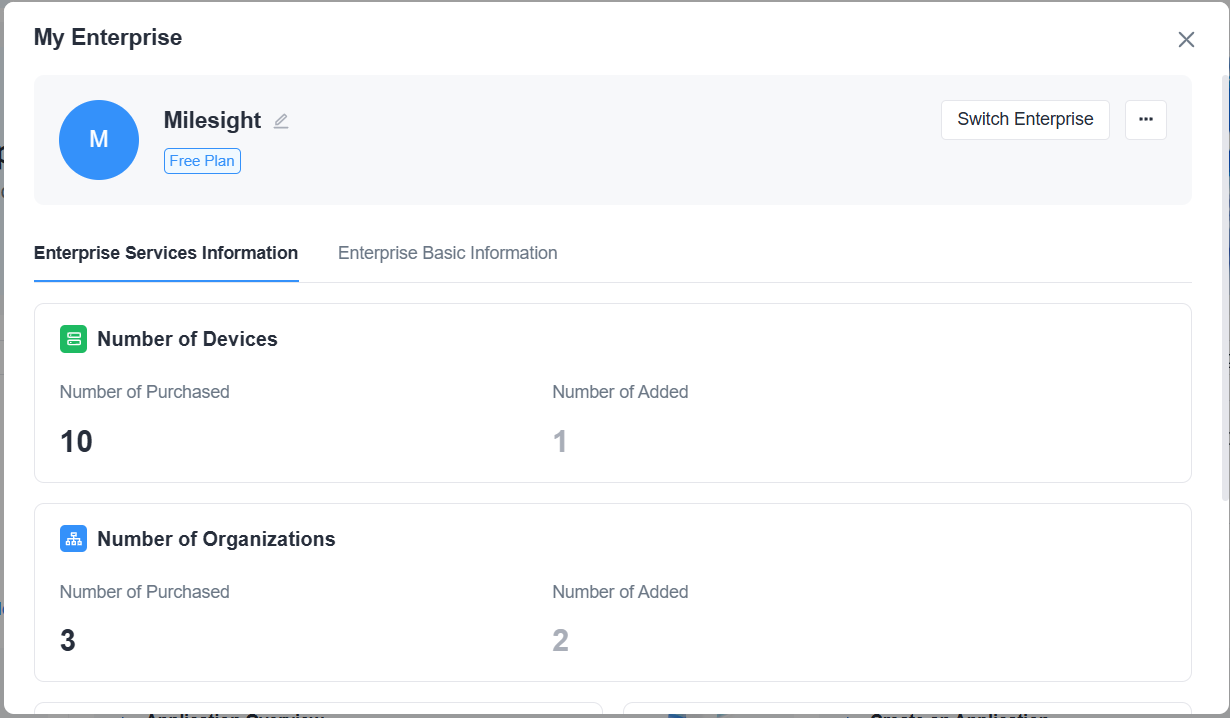1230x718 pixels.
Task: Select the Enterprise Services Information tab
Action: pos(166,253)
